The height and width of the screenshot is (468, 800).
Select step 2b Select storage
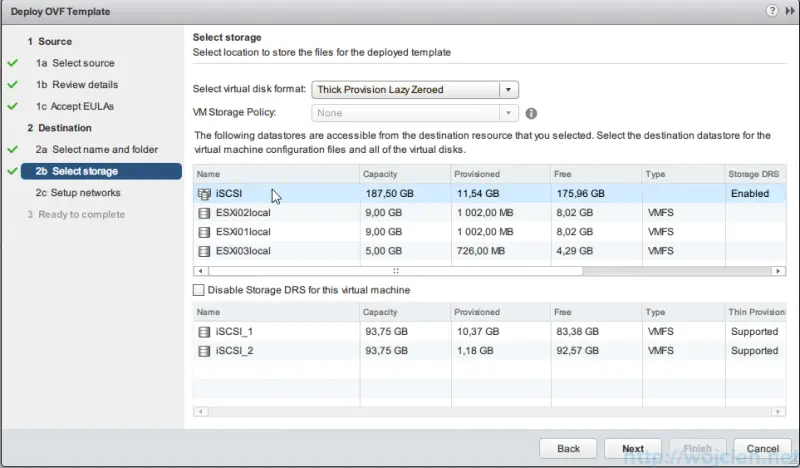101,171
